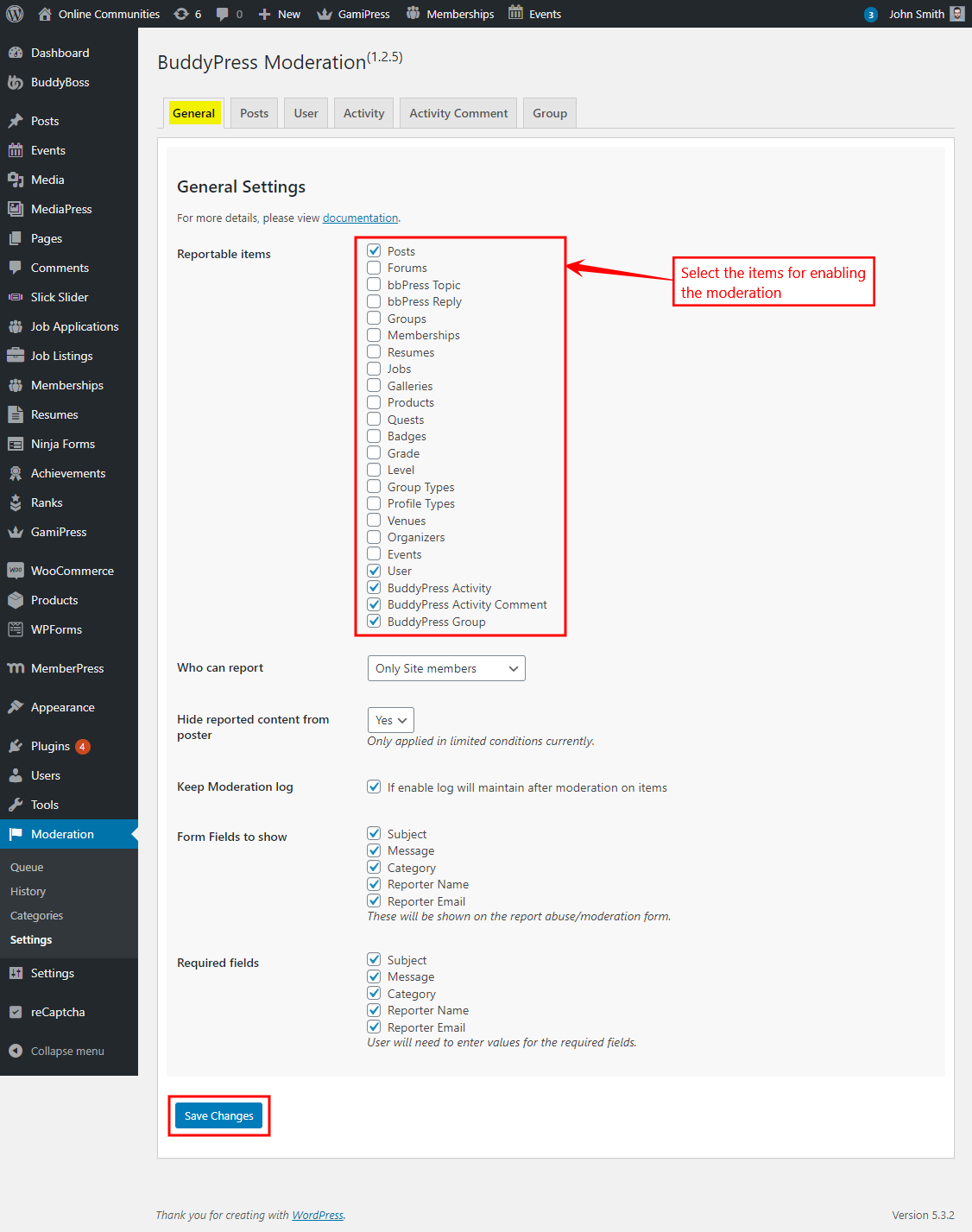Uncheck the Posts reportable item

pos(374,250)
